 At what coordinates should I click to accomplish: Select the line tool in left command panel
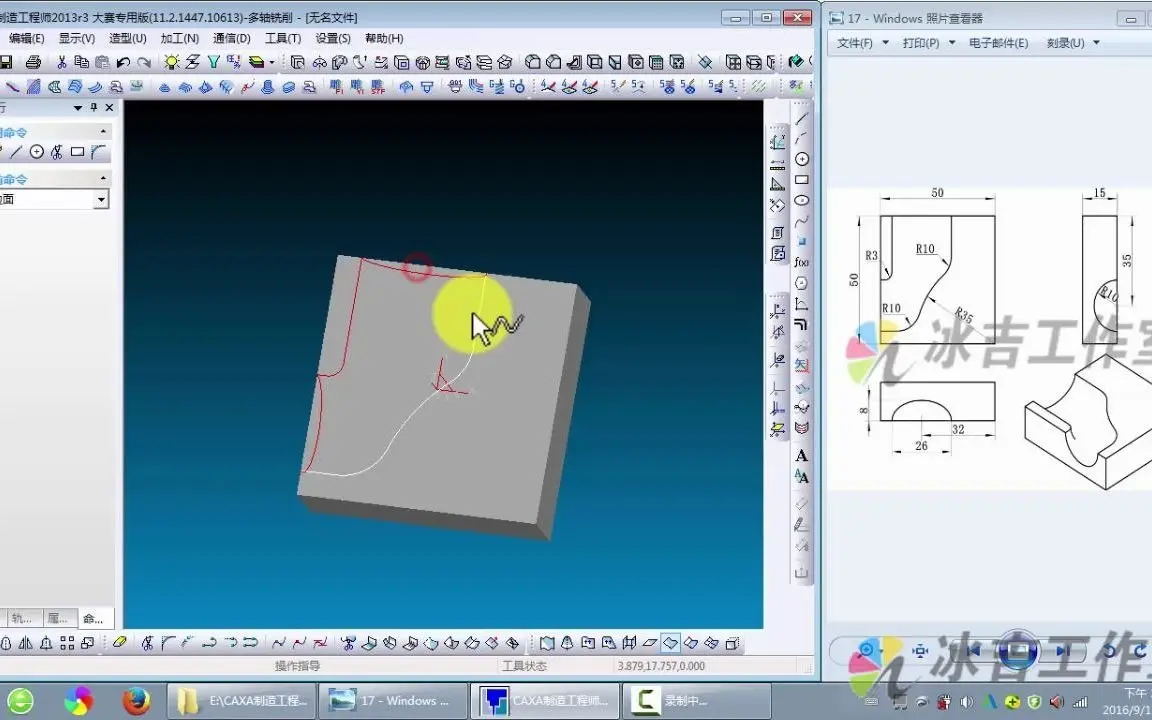click(x=15, y=152)
